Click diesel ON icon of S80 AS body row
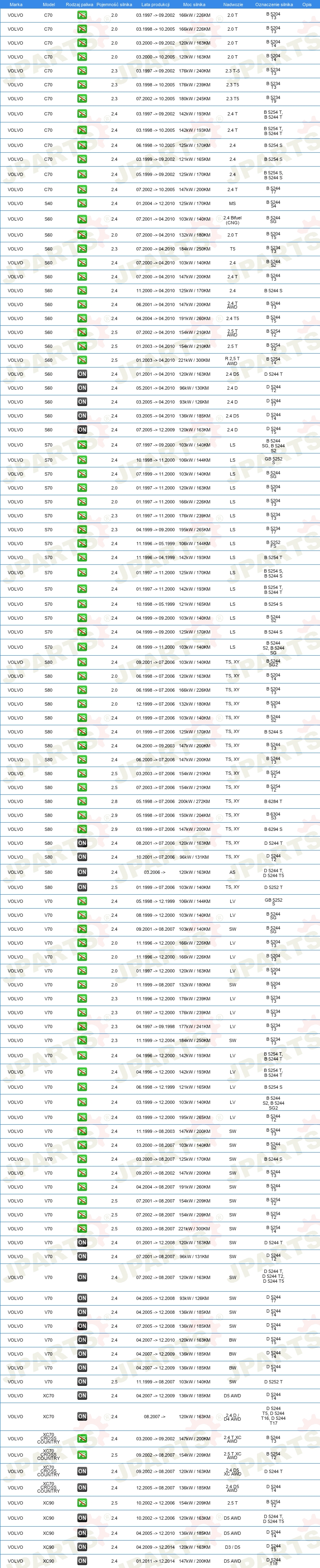Viewport: 320px width, 1568px height. coord(82,872)
